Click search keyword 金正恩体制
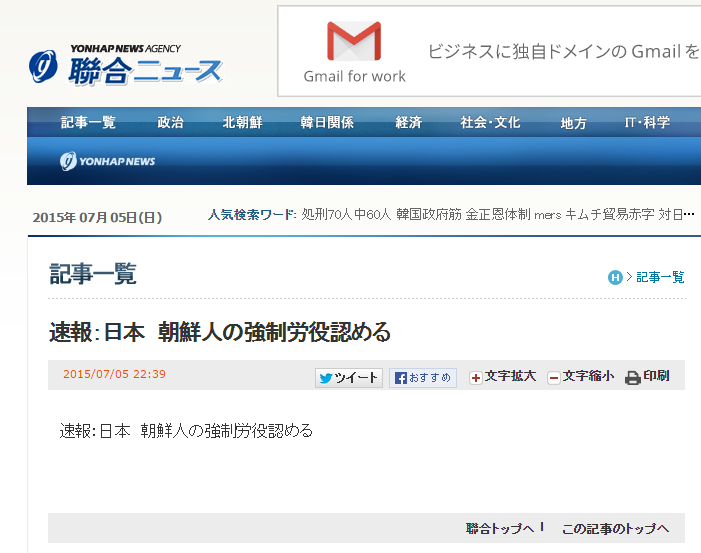 (498, 215)
